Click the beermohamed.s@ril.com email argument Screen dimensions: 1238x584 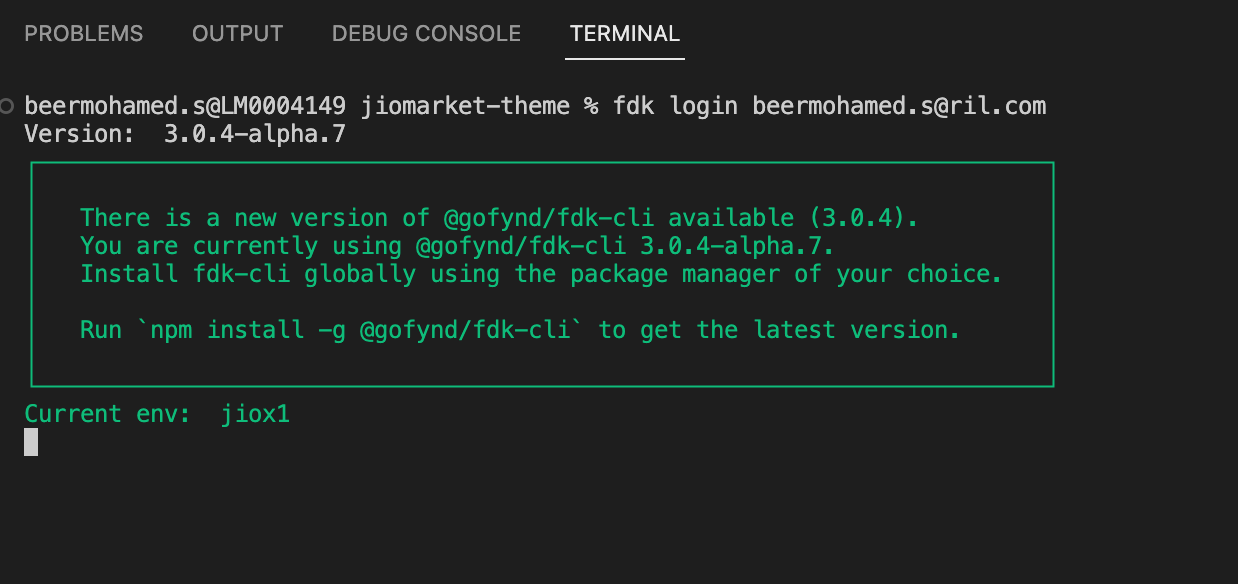[x=899, y=105]
